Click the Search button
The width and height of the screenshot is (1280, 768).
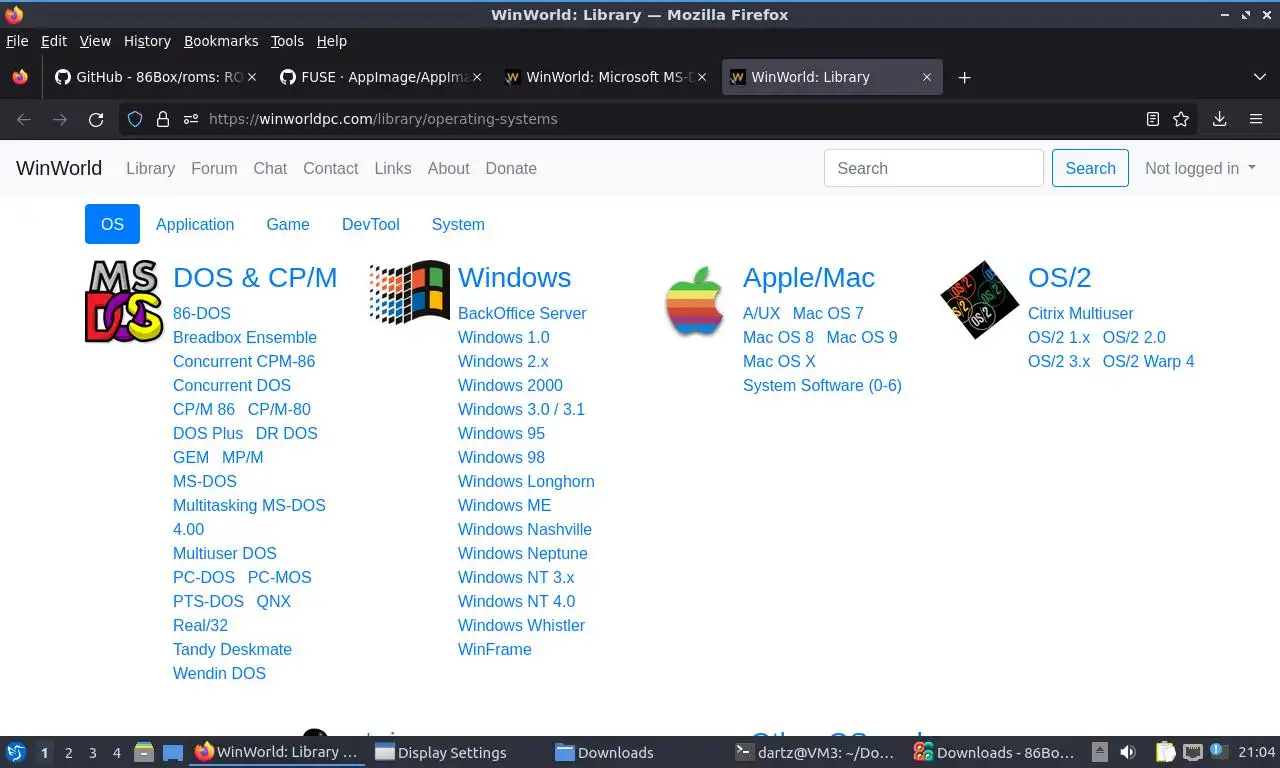tap(1090, 168)
